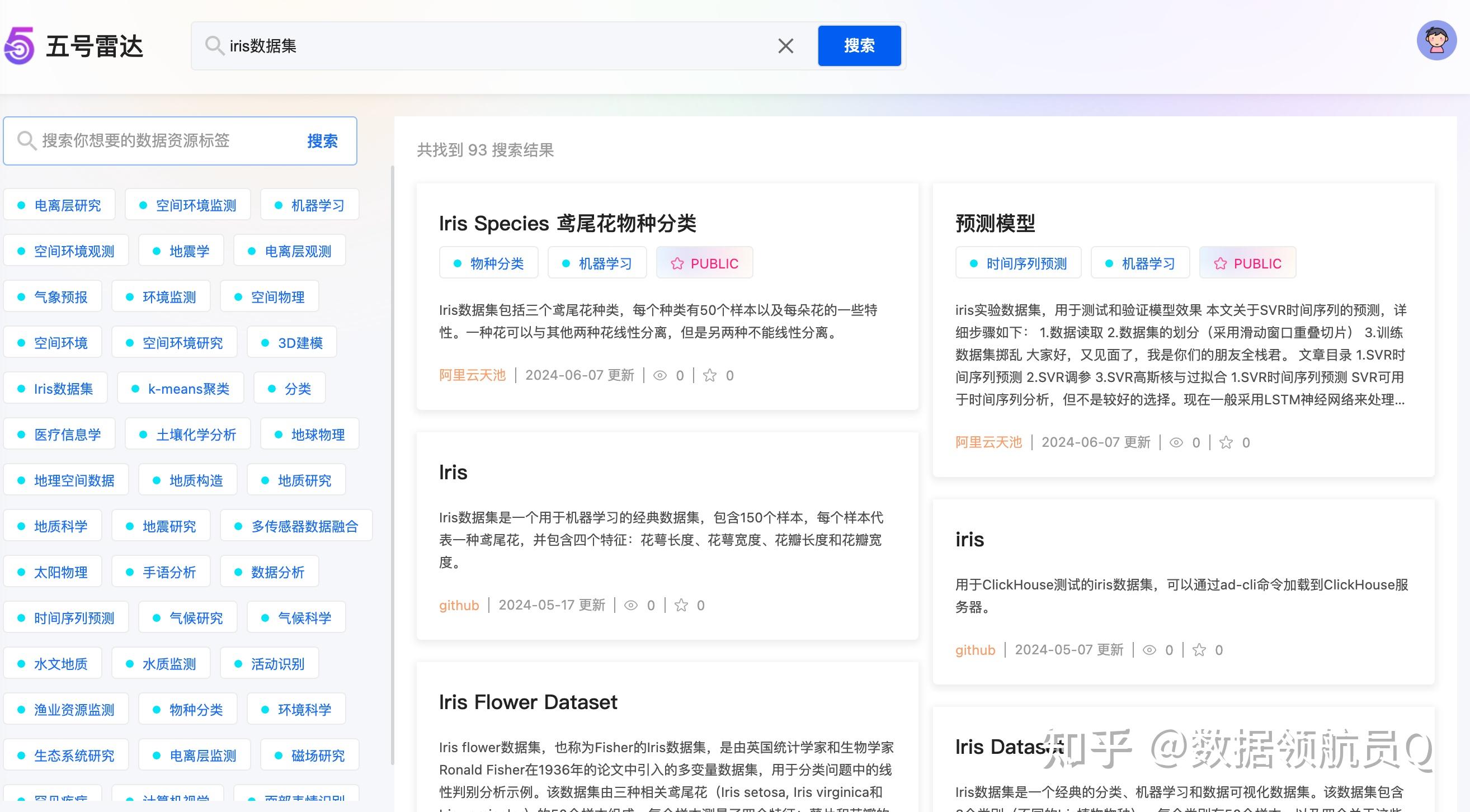Select the Iris数据集 tag filter
The width and height of the screenshot is (1470, 812).
55,388
